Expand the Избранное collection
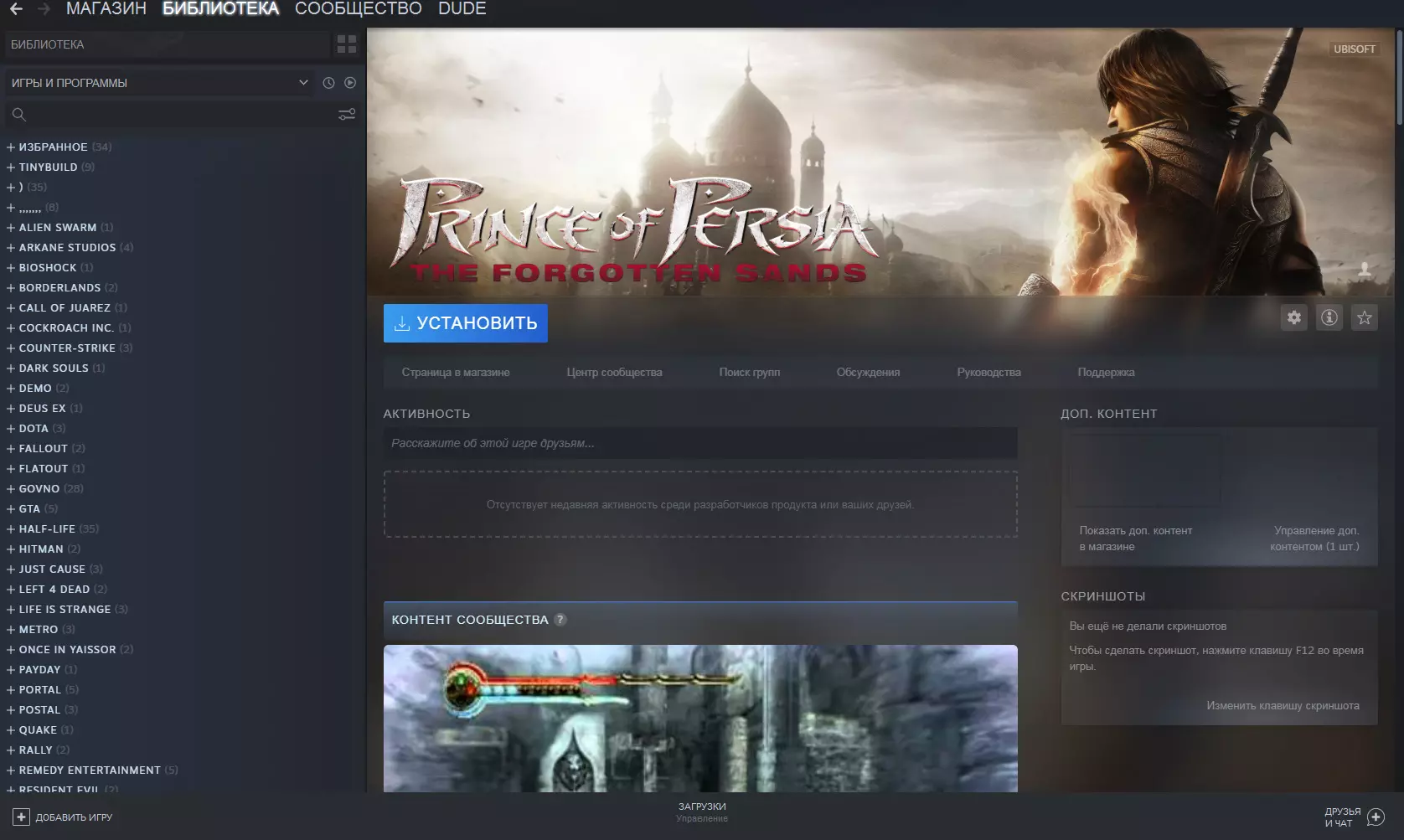The width and height of the screenshot is (1404, 840). [11, 147]
